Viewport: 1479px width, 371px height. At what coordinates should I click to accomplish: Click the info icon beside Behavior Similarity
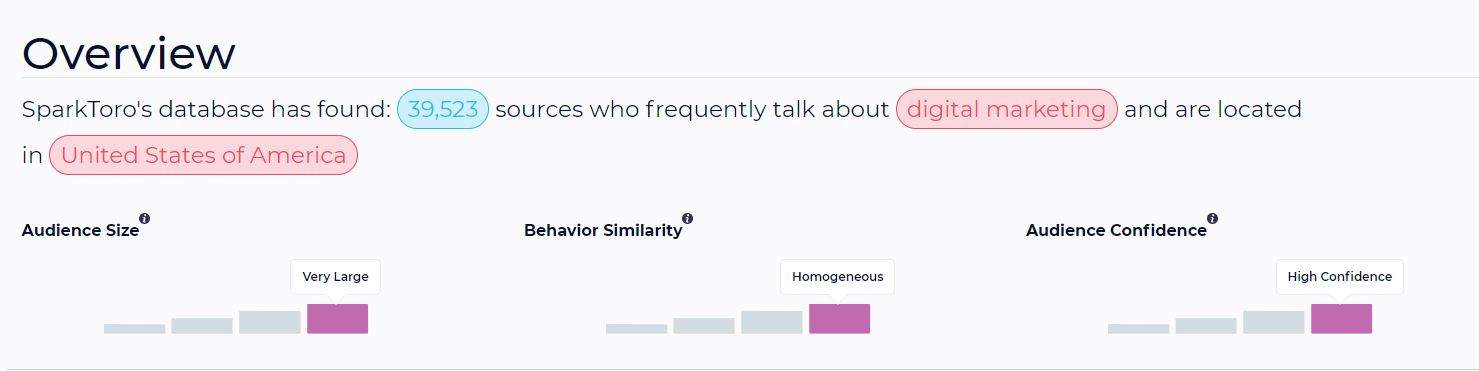point(688,218)
